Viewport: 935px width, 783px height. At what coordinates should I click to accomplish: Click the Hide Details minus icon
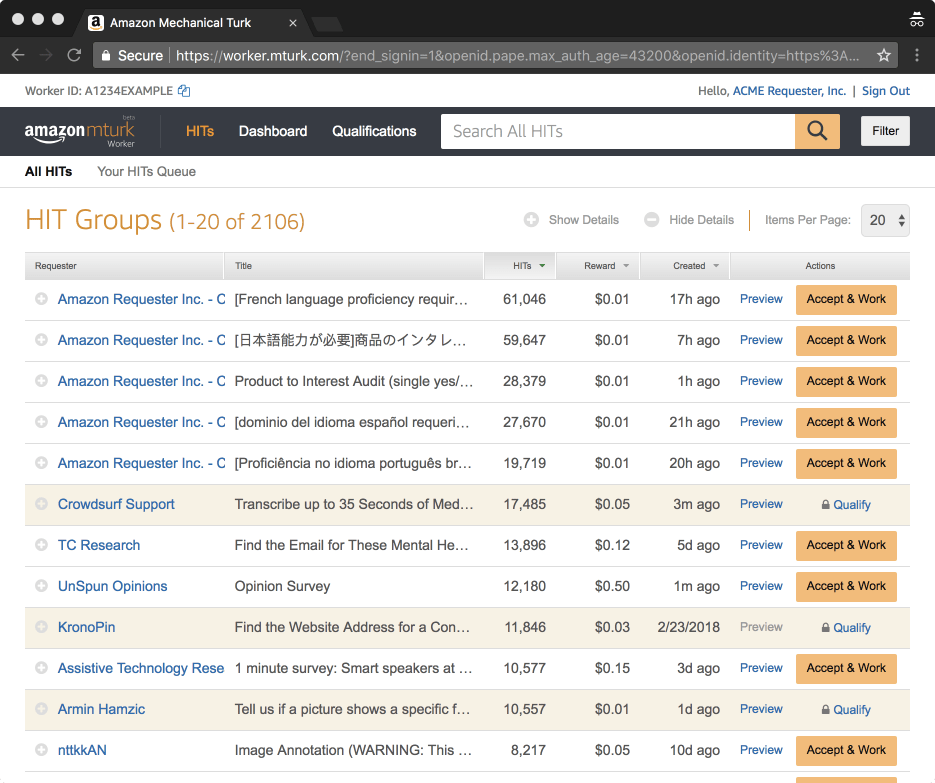[652, 220]
